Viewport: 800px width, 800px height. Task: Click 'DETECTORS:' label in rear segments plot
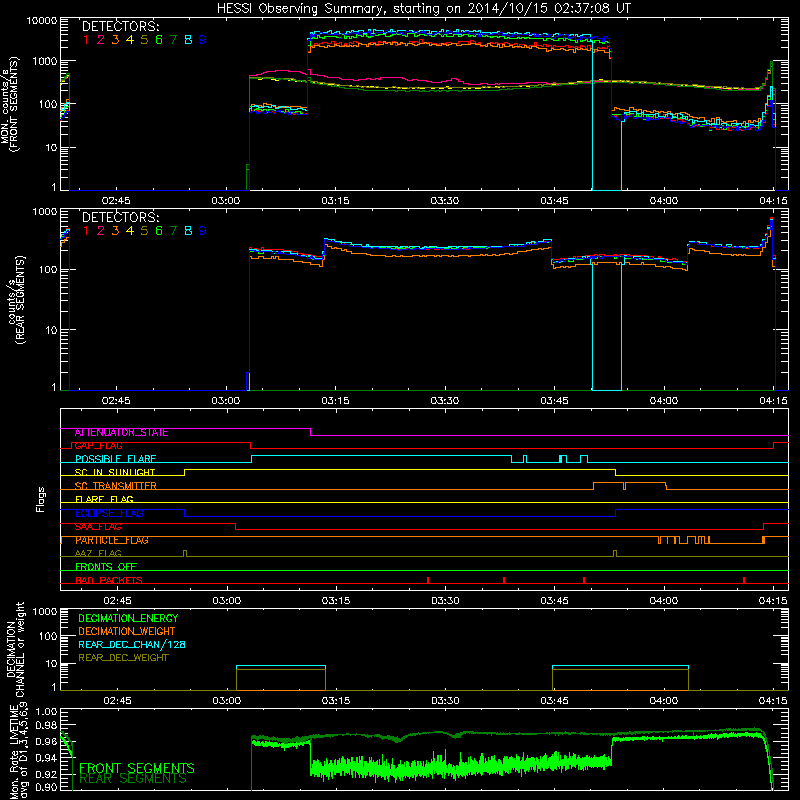point(121,217)
